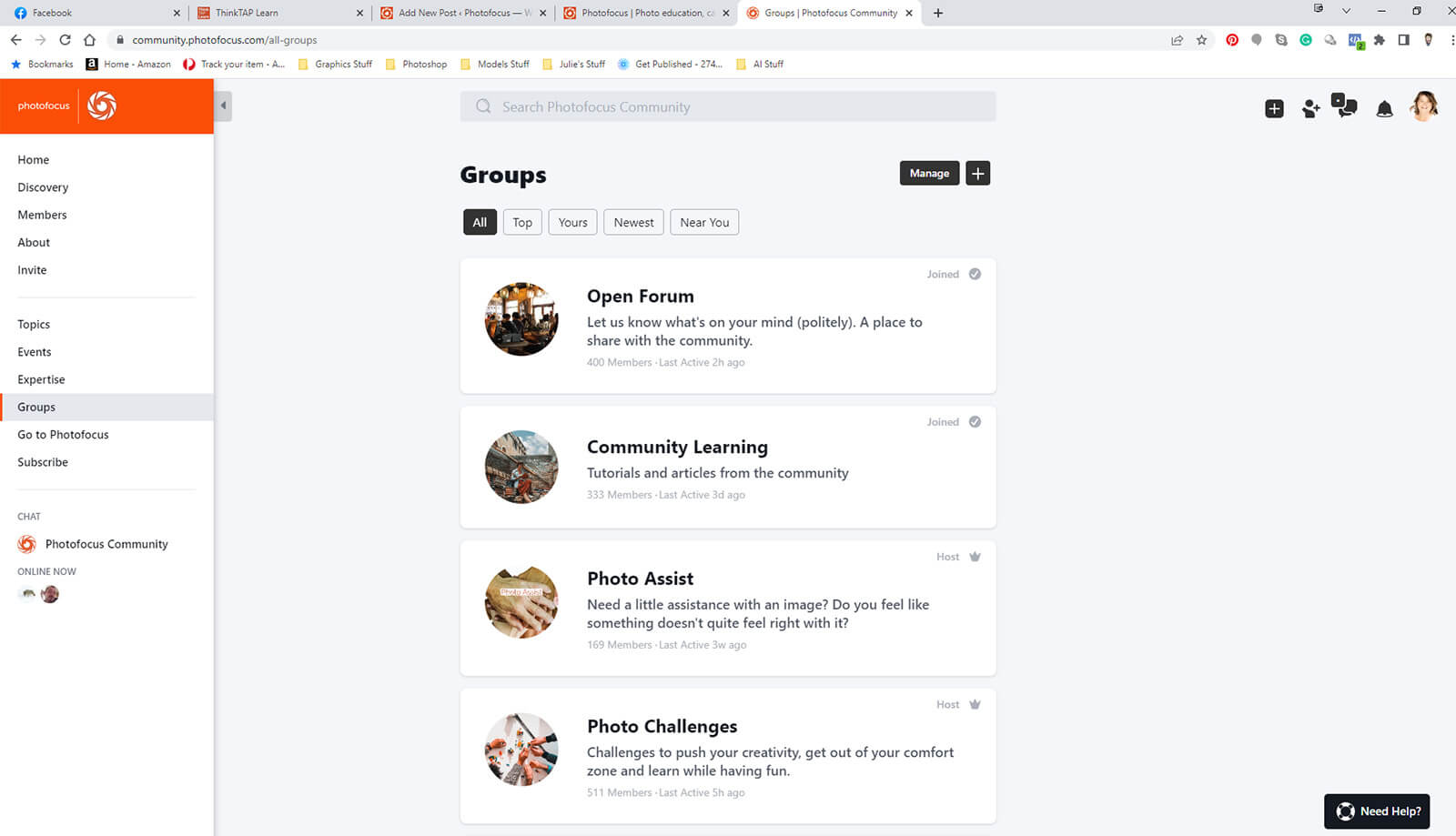Screen dimensions: 1456x836
Task: Click the Manage button
Action: pos(929,174)
